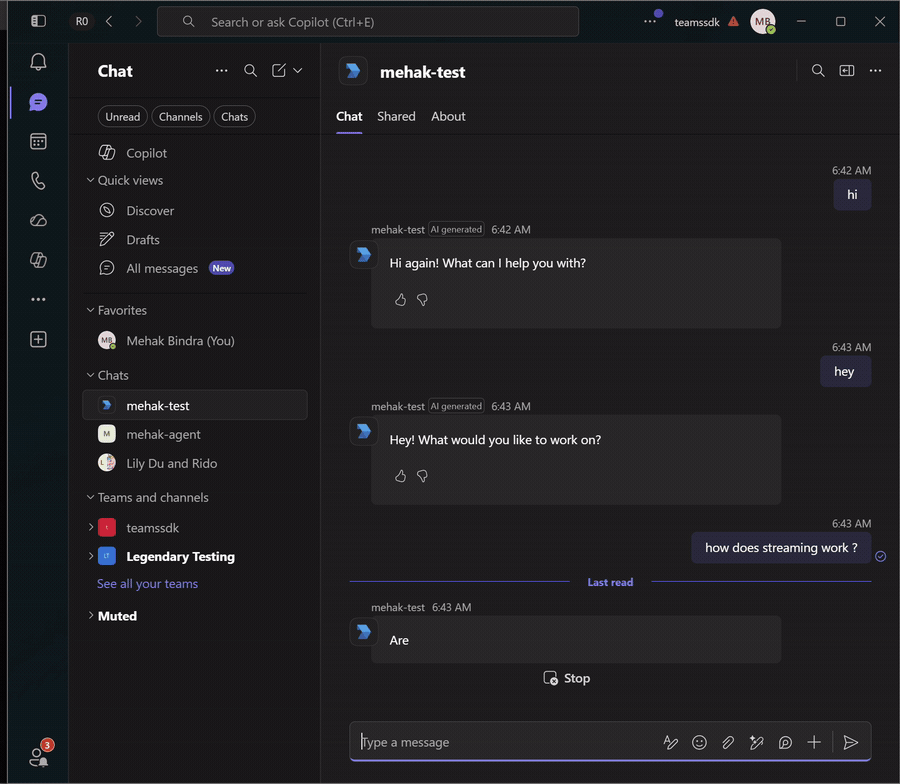This screenshot has width=900, height=784.
Task: Focus the Type a message box
Action: (x=505, y=742)
